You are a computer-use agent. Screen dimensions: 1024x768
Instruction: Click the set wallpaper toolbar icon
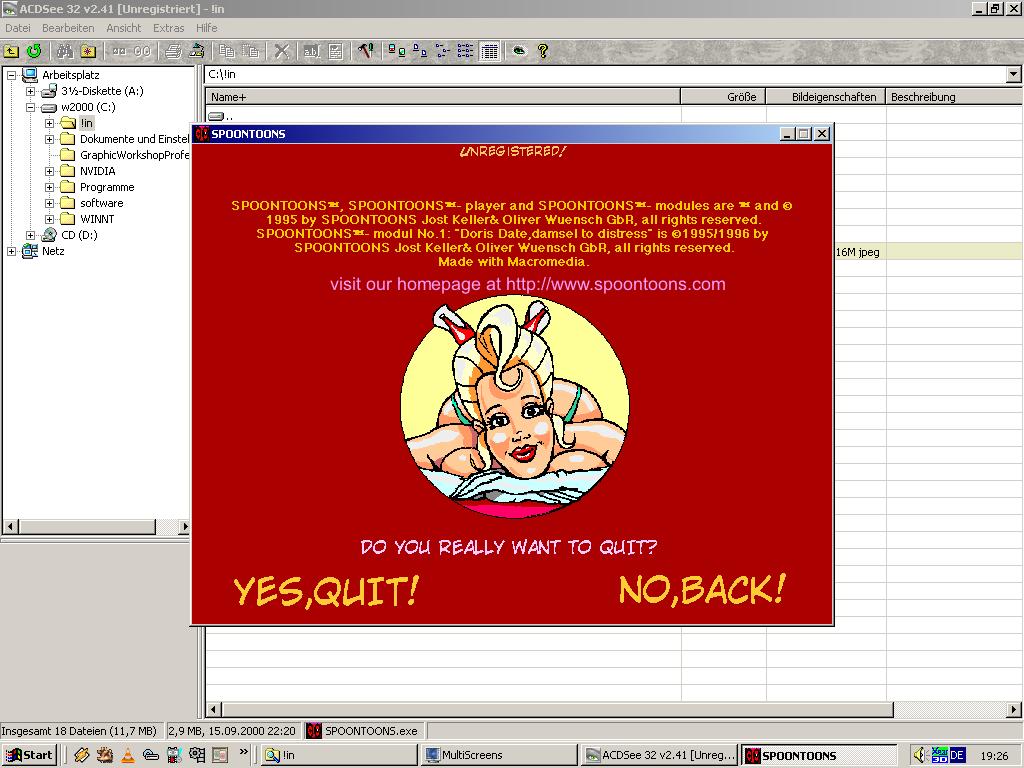[x=197, y=51]
